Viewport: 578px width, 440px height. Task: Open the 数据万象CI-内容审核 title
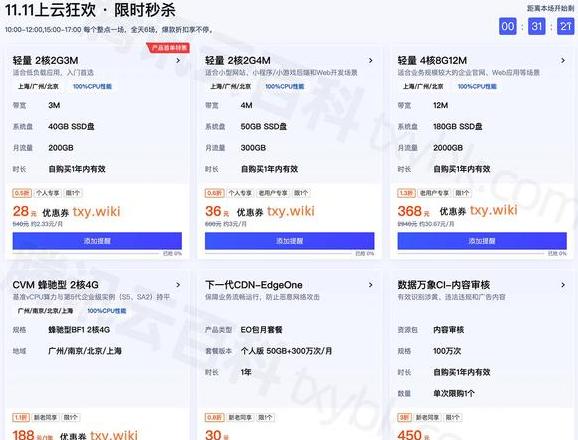(443, 285)
